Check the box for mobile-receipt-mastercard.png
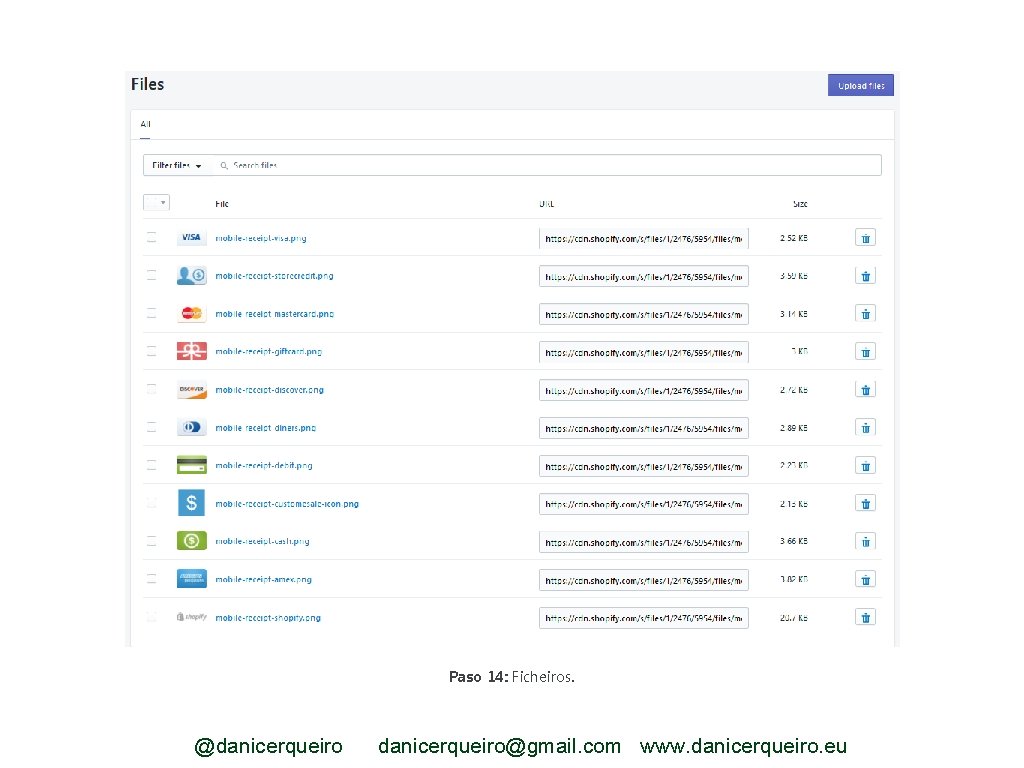Screen dimensions: 1024x768 pos(152,313)
